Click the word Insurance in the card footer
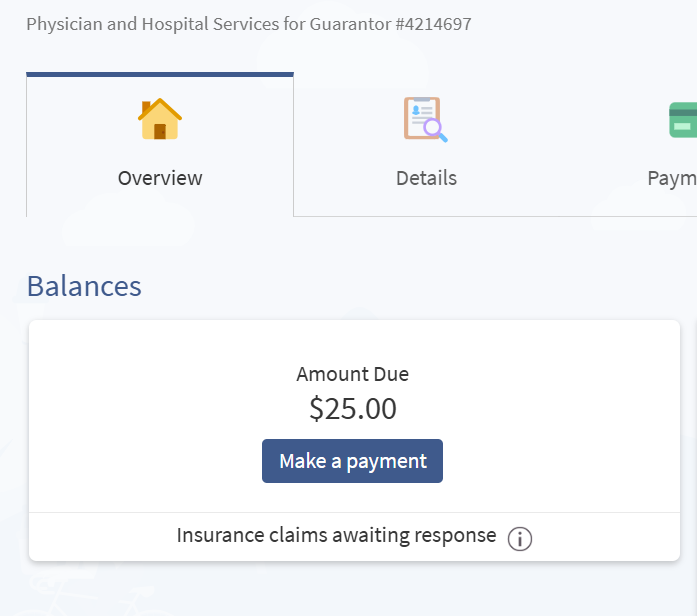697x616 pixels. (219, 535)
